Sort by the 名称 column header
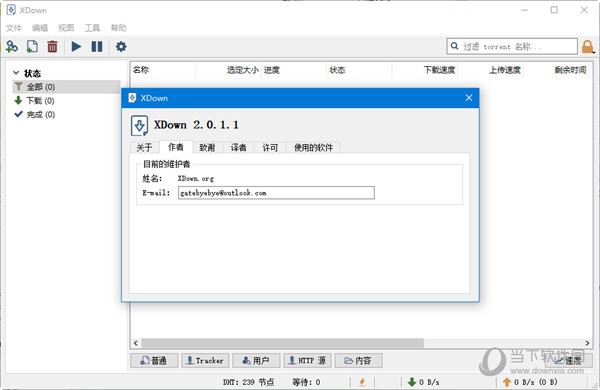 [163, 70]
